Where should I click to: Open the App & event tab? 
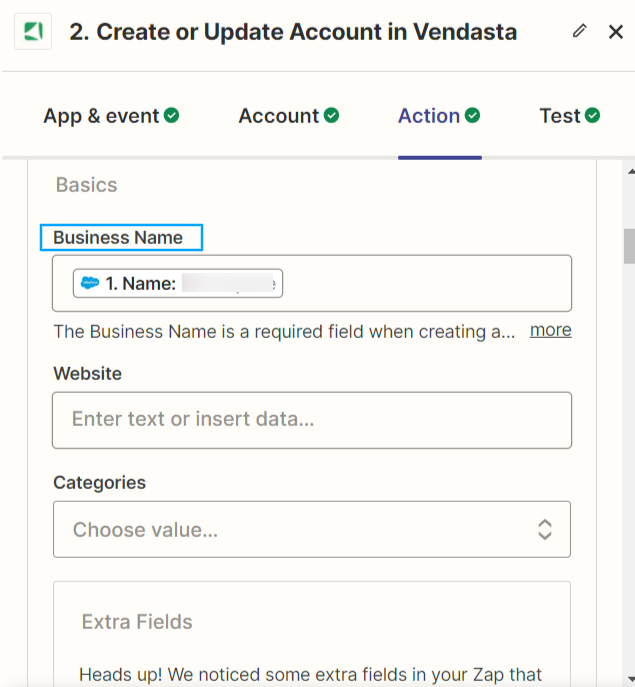pos(111,116)
